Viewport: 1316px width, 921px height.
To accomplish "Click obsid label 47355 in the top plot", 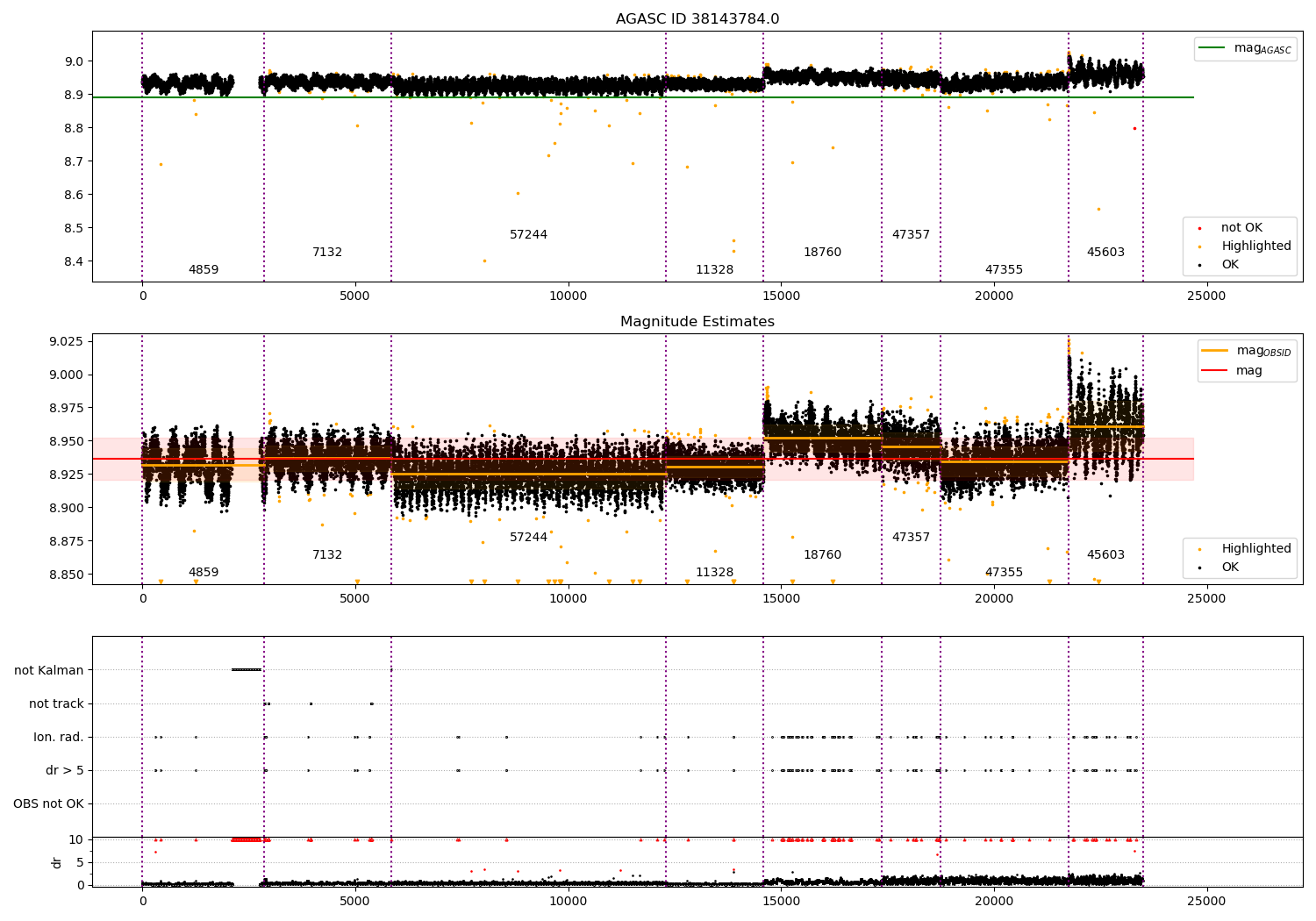I will 1005,270.
